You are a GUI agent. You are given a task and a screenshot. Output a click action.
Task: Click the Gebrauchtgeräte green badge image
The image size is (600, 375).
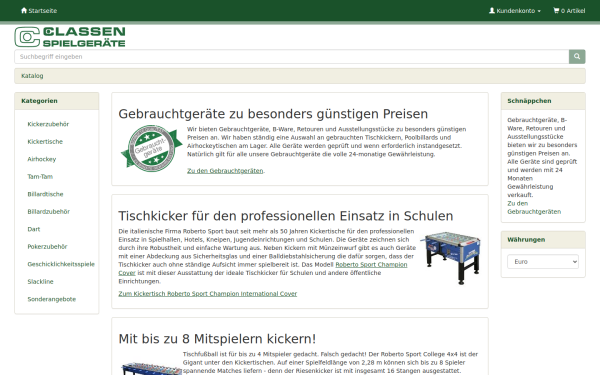point(152,148)
